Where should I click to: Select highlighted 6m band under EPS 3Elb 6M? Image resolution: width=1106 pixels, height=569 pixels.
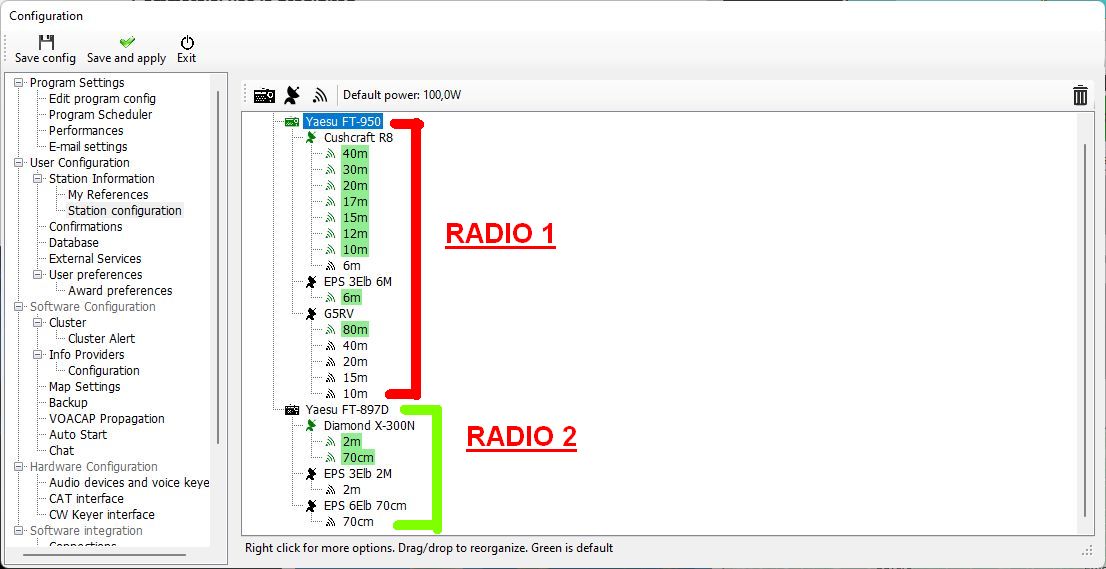click(351, 298)
